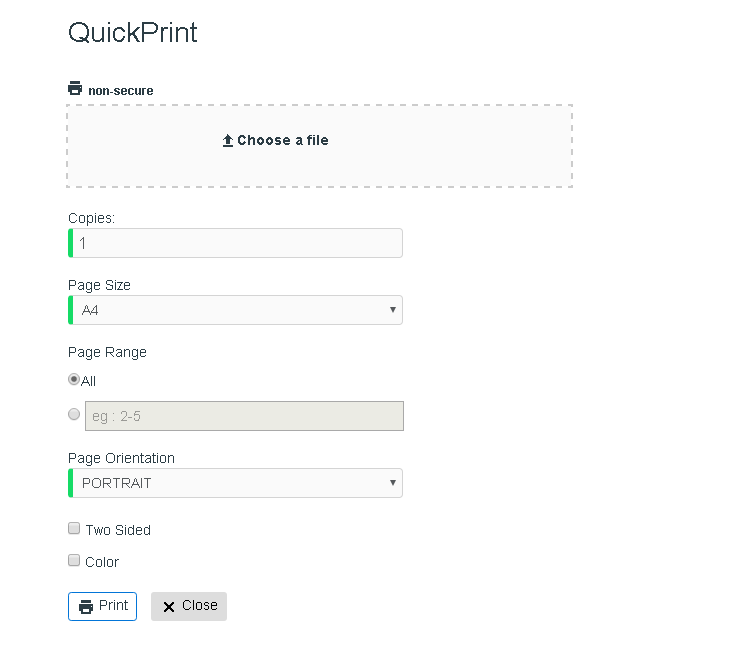Select the All page range option
Viewport: 735px width, 645px height.
pos(74,379)
